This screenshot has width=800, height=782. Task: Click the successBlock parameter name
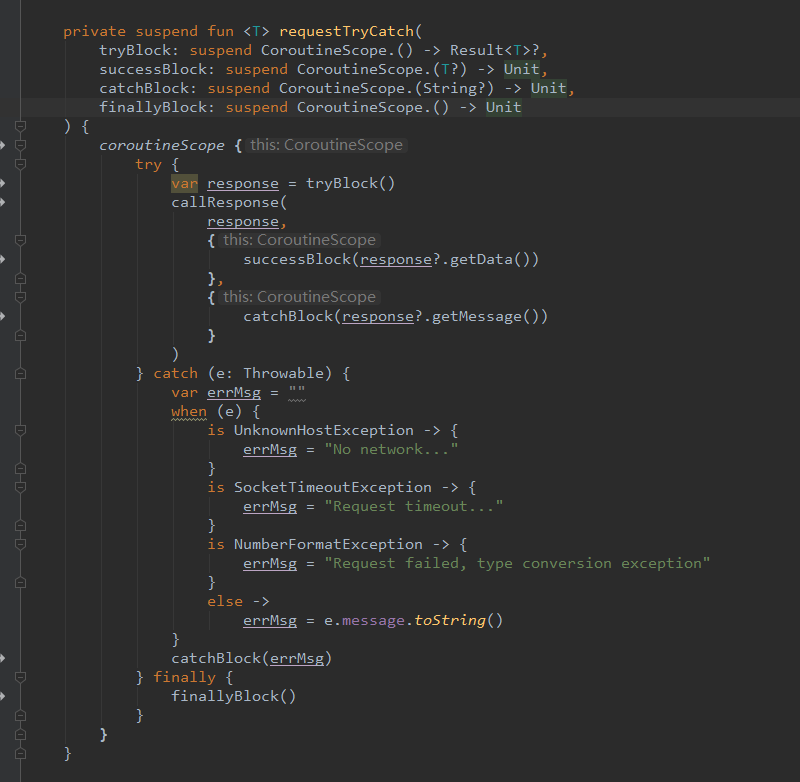[x=153, y=69]
